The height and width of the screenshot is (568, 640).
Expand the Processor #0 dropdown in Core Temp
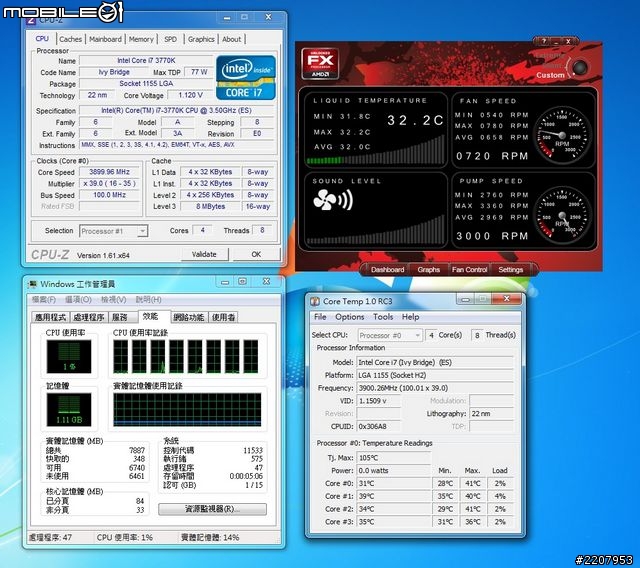(390, 335)
